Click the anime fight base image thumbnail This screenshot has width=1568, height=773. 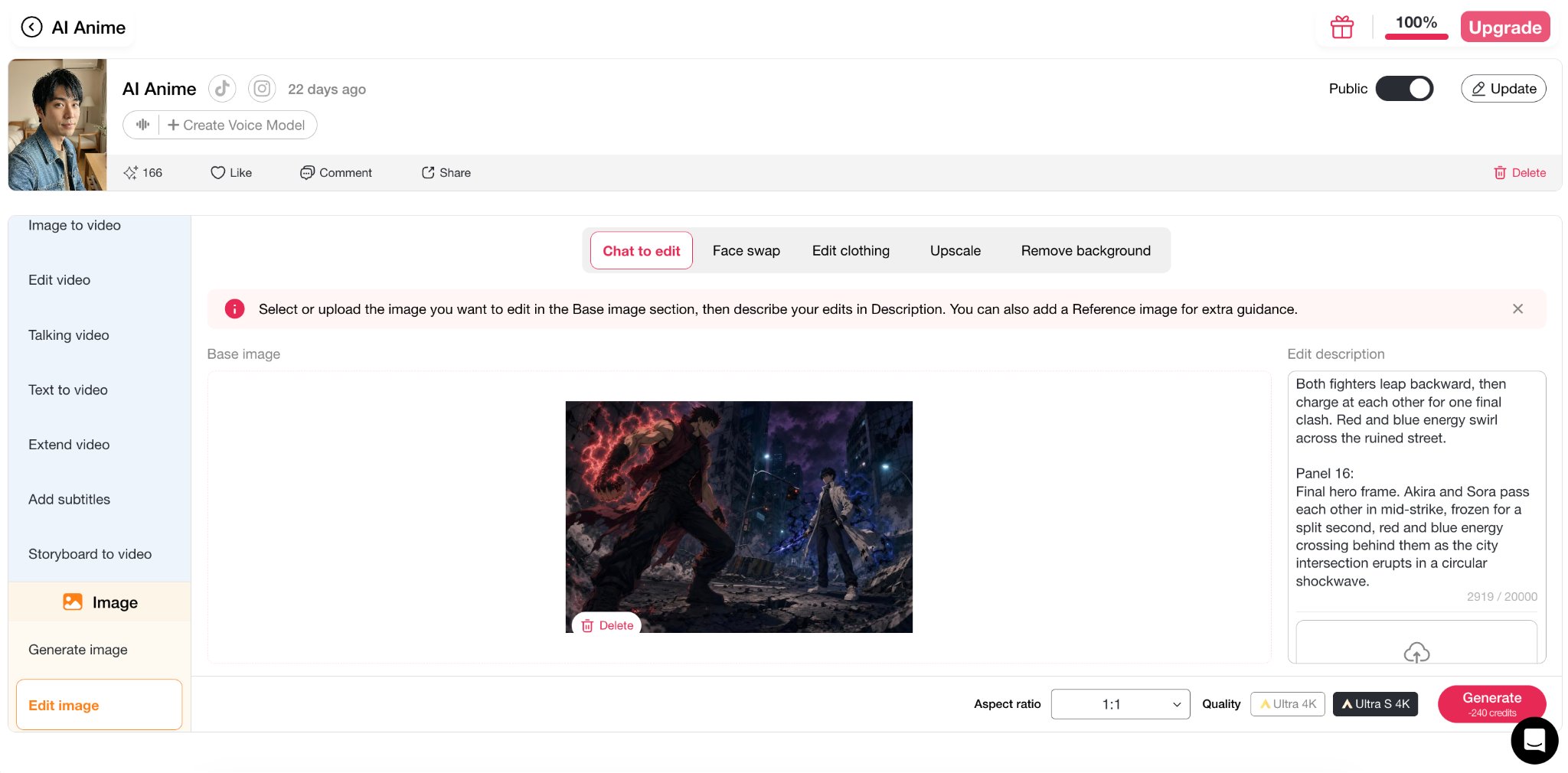tap(739, 517)
